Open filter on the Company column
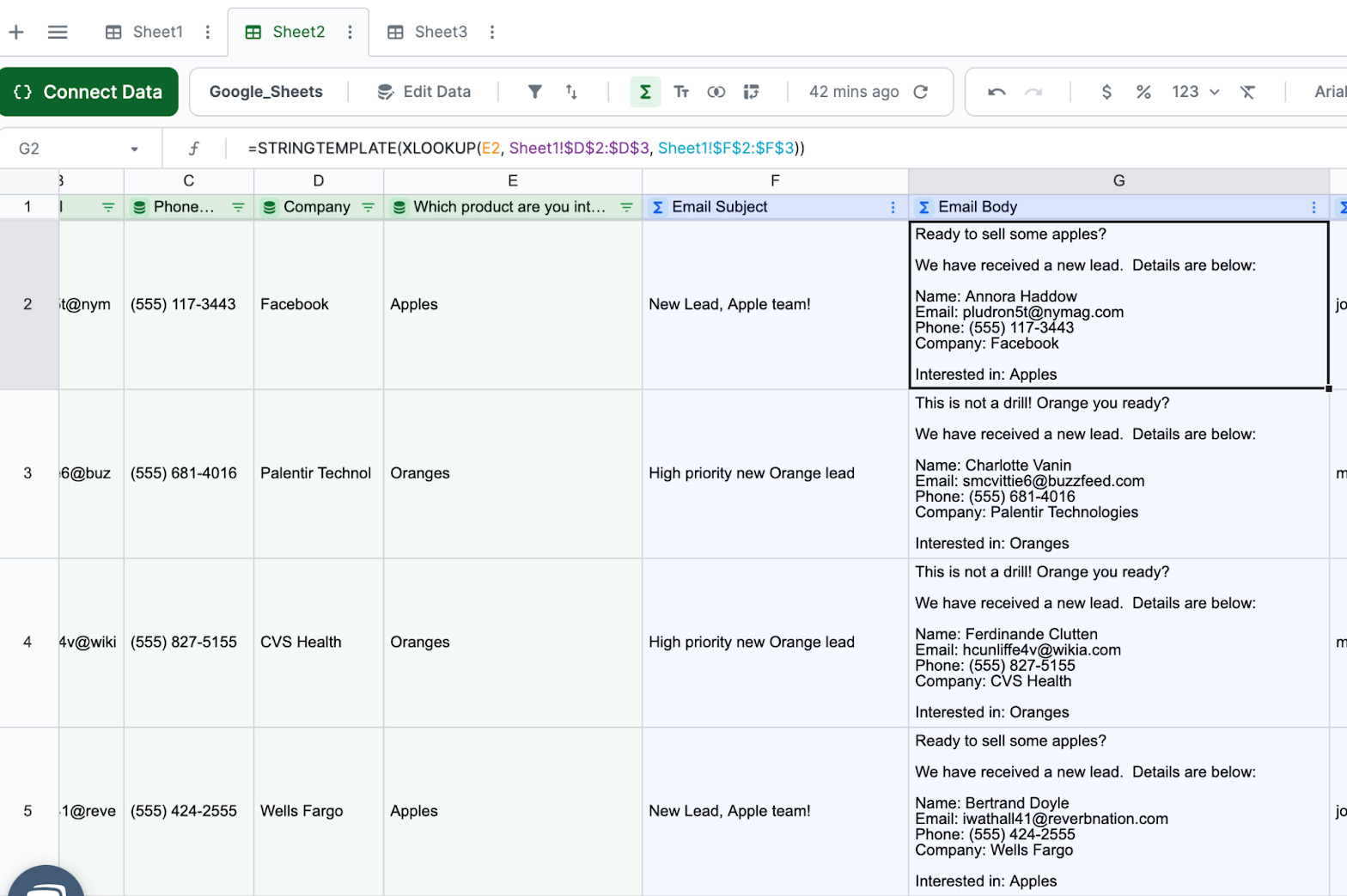 (368, 207)
